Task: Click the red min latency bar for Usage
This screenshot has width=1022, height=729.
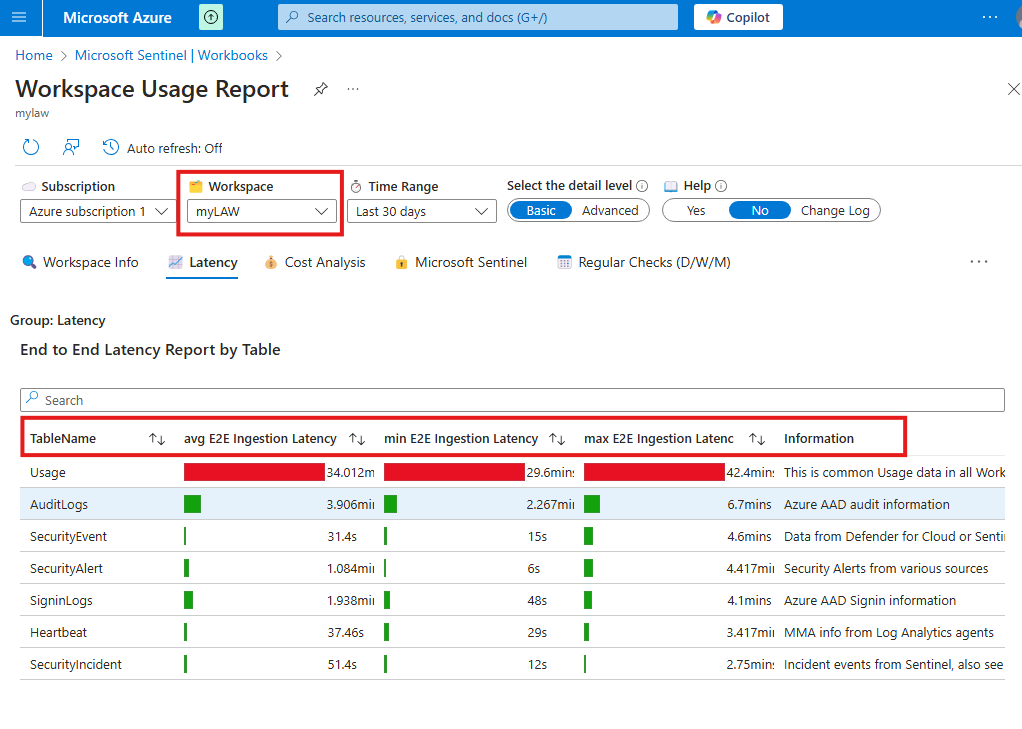Action: point(454,472)
